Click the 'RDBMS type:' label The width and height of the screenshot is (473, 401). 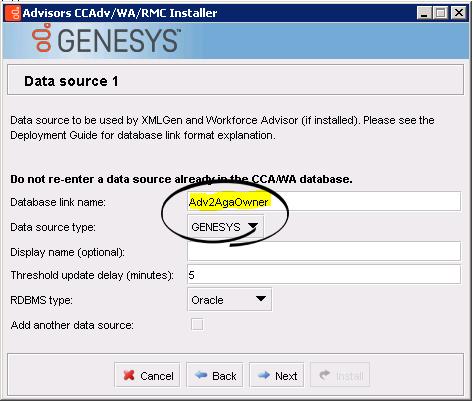[41, 300]
